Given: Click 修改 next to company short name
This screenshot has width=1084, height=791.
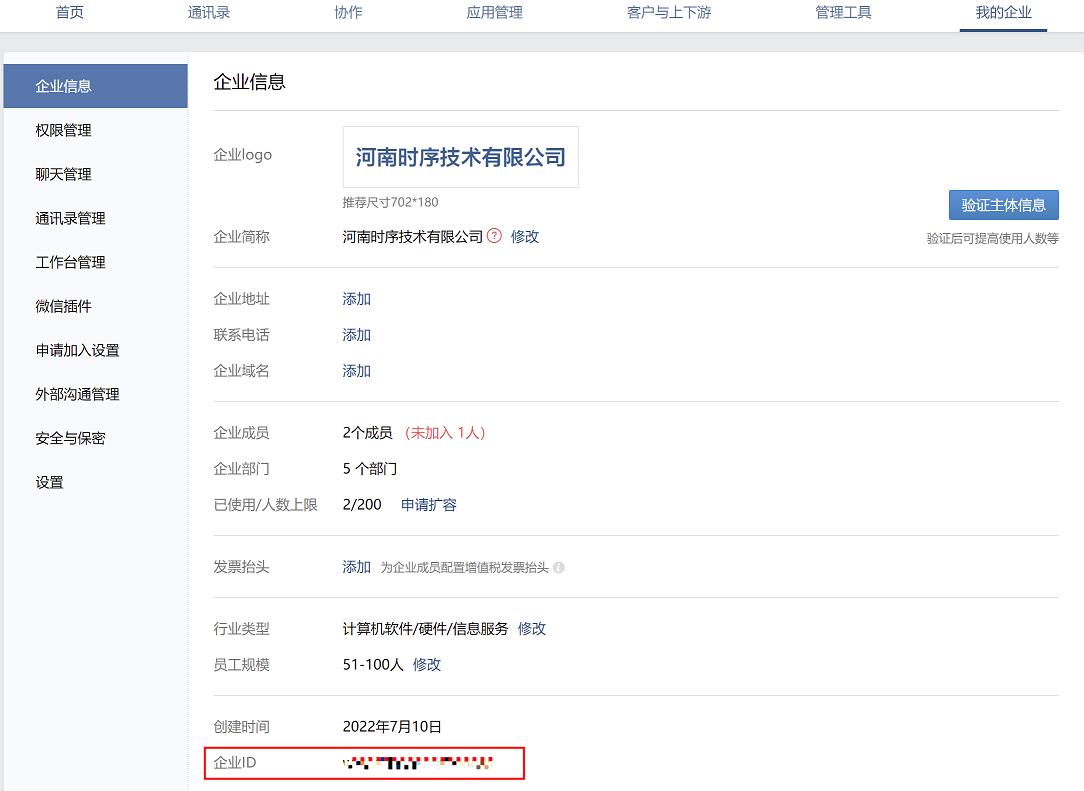Looking at the screenshot, I should [525, 237].
